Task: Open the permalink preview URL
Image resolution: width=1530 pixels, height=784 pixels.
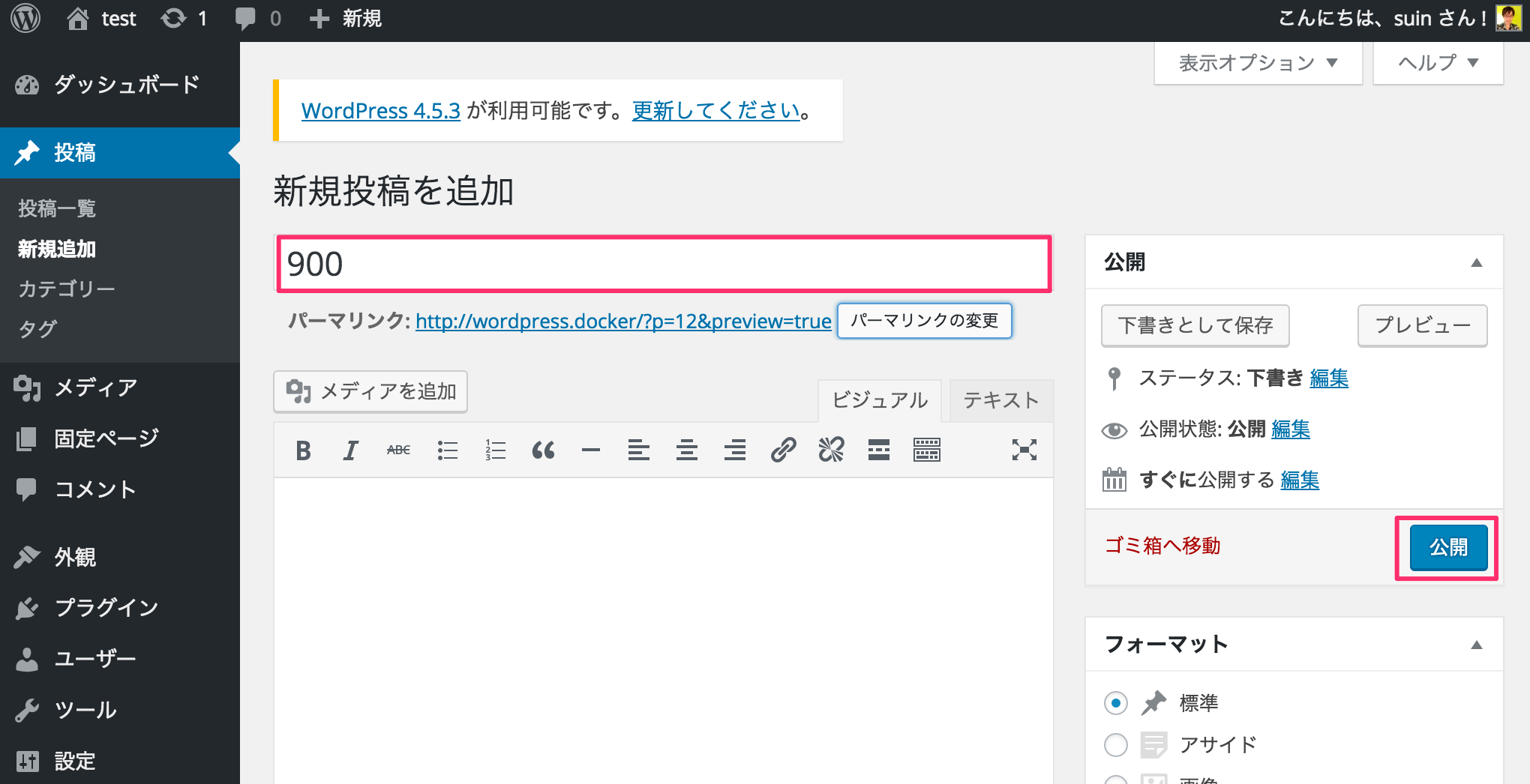Action: (x=623, y=322)
